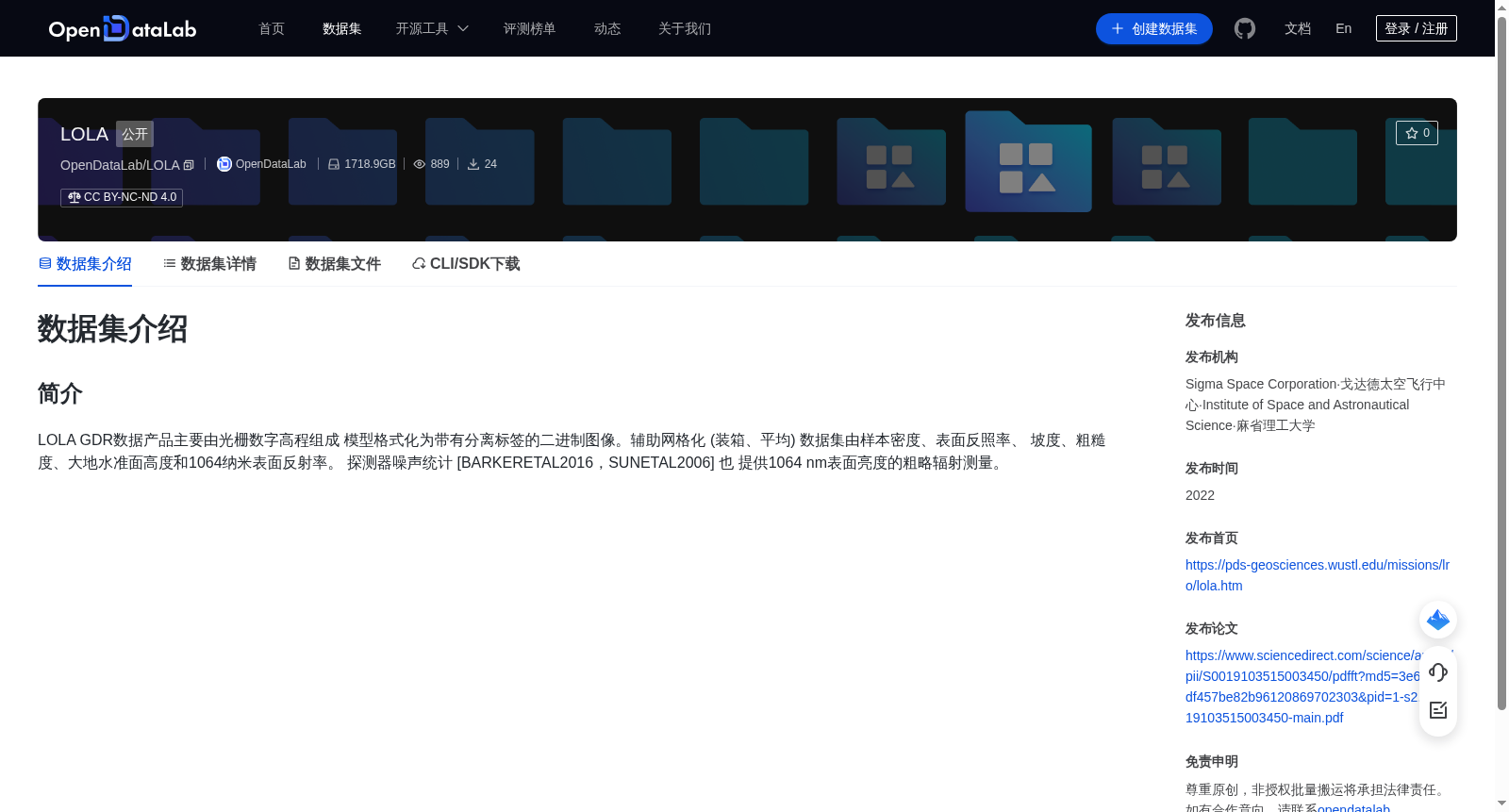This screenshot has width=1509, height=812.
Task: Click the 1718.9GB size value
Action: pos(370,164)
